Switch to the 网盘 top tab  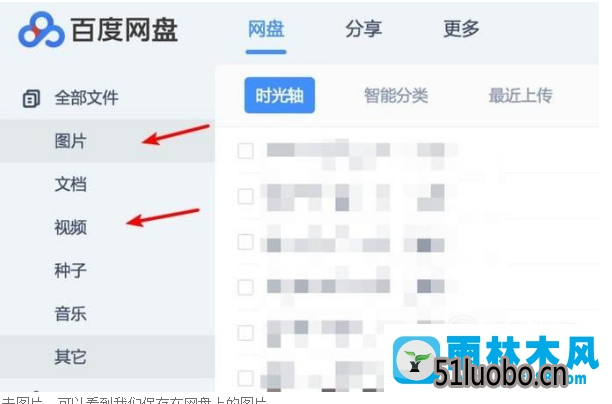pyautogui.click(x=266, y=29)
